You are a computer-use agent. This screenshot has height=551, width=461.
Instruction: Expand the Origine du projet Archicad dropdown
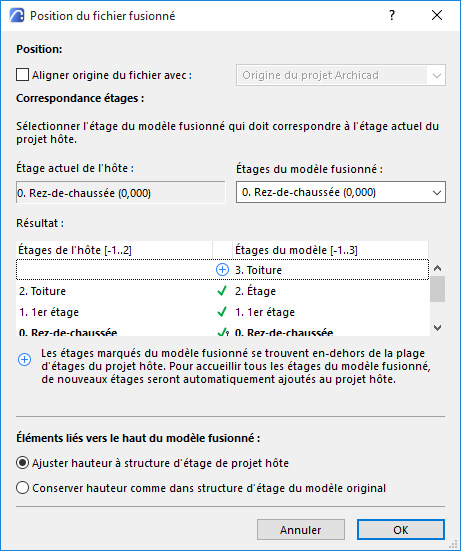[341, 75]
